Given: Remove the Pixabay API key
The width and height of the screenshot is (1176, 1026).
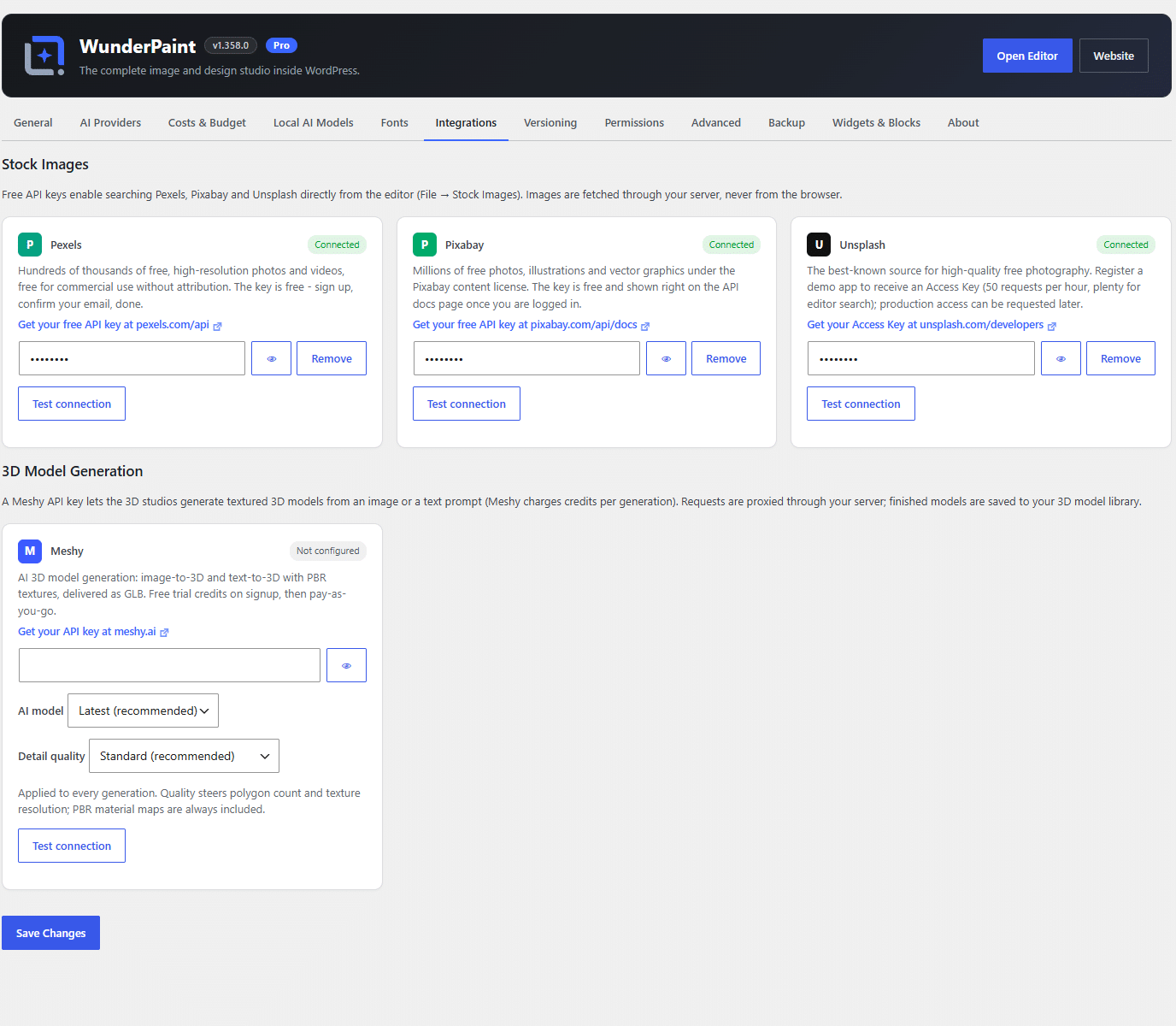Looking at the screenshot, I should pyautogui.click(x=726, y=358).
